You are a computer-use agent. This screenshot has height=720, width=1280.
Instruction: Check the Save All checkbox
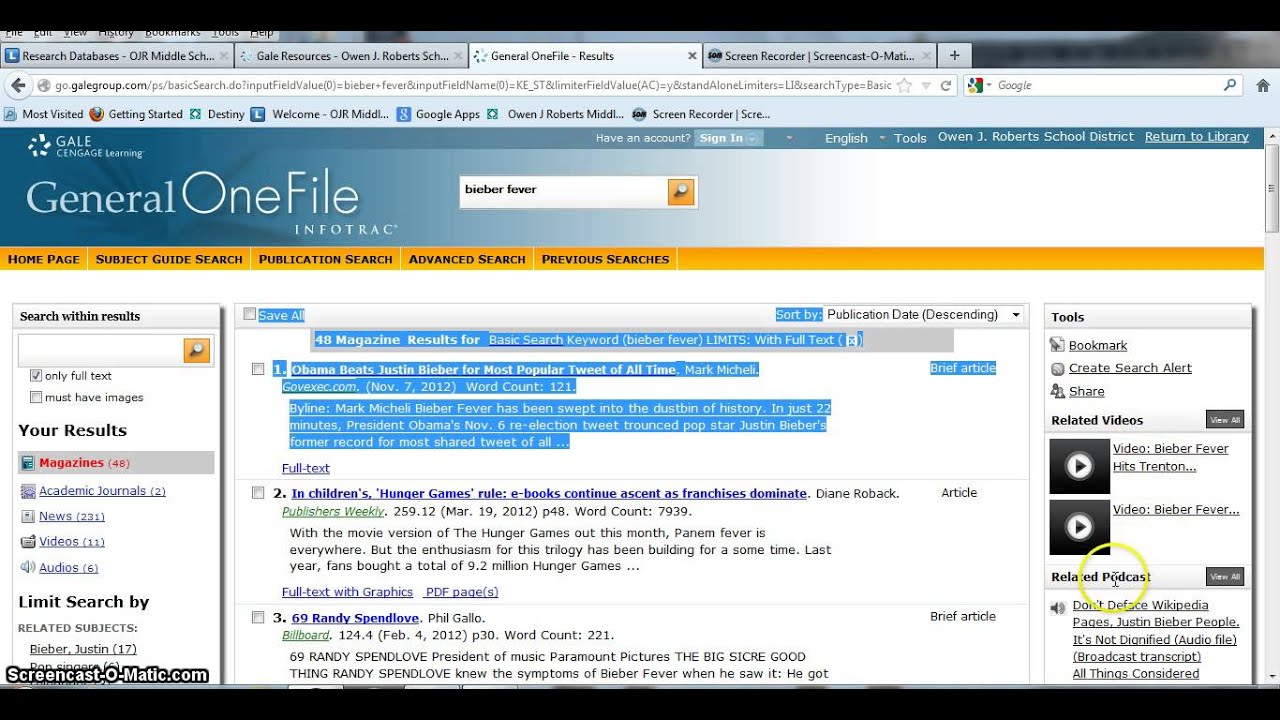click(250, 314)
